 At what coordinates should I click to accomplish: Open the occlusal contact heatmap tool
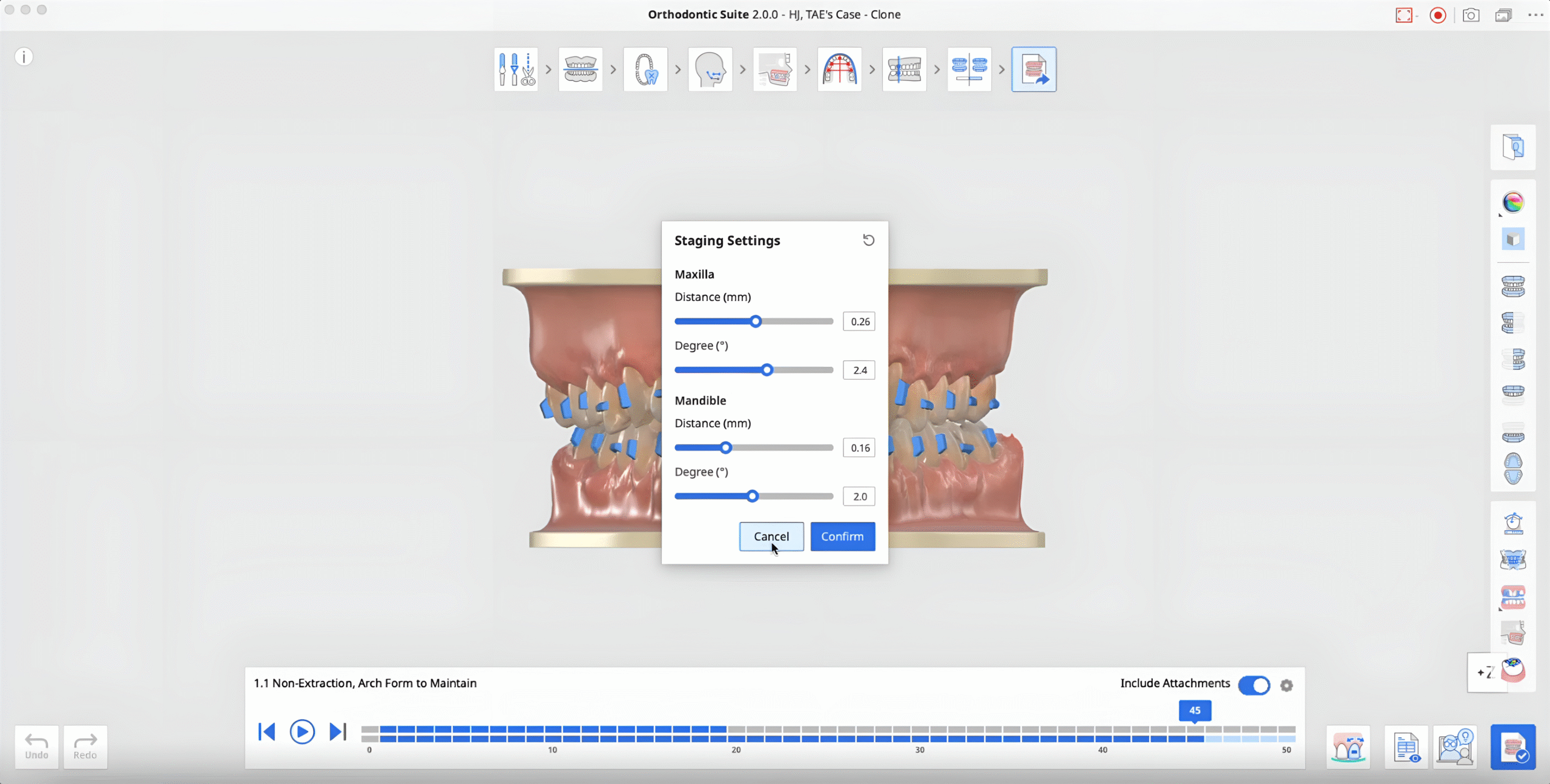[1513, 670]
